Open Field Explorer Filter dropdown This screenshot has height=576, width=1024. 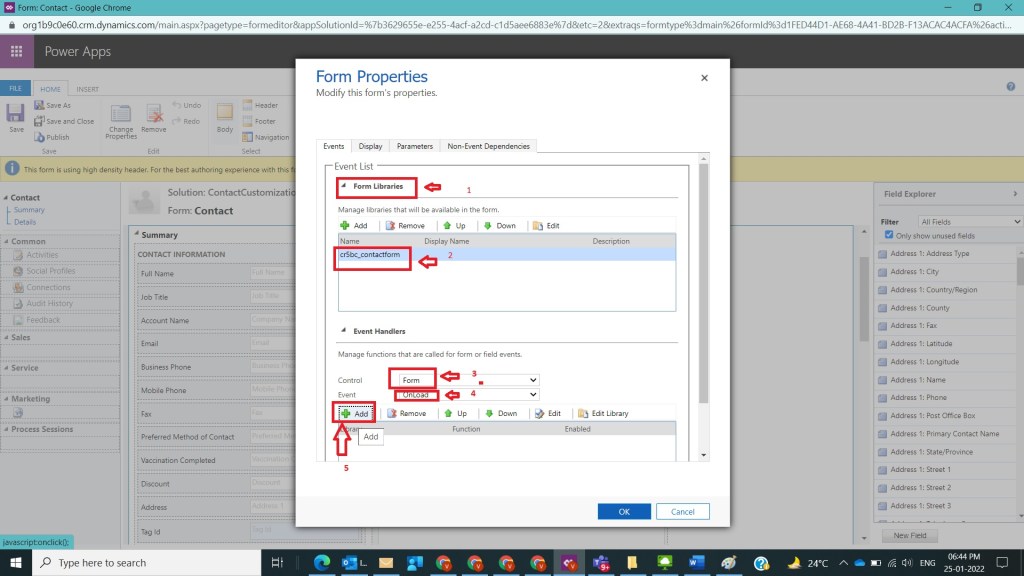point(968,221)
